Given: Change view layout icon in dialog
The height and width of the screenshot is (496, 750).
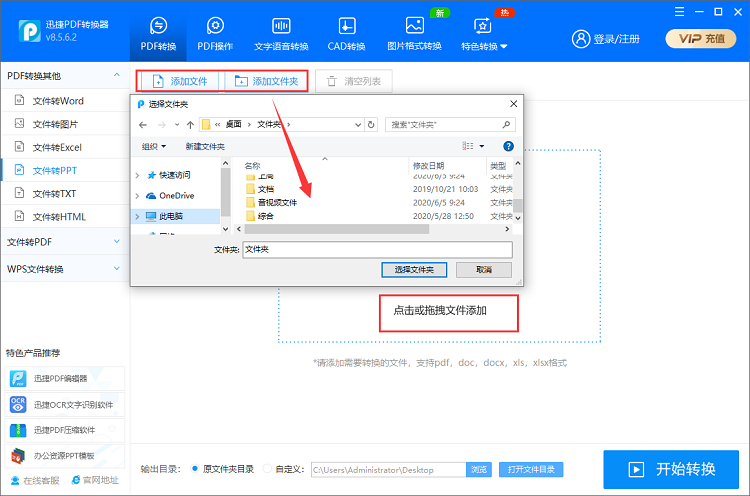Looking at the screenshot, I should point(468,146).
